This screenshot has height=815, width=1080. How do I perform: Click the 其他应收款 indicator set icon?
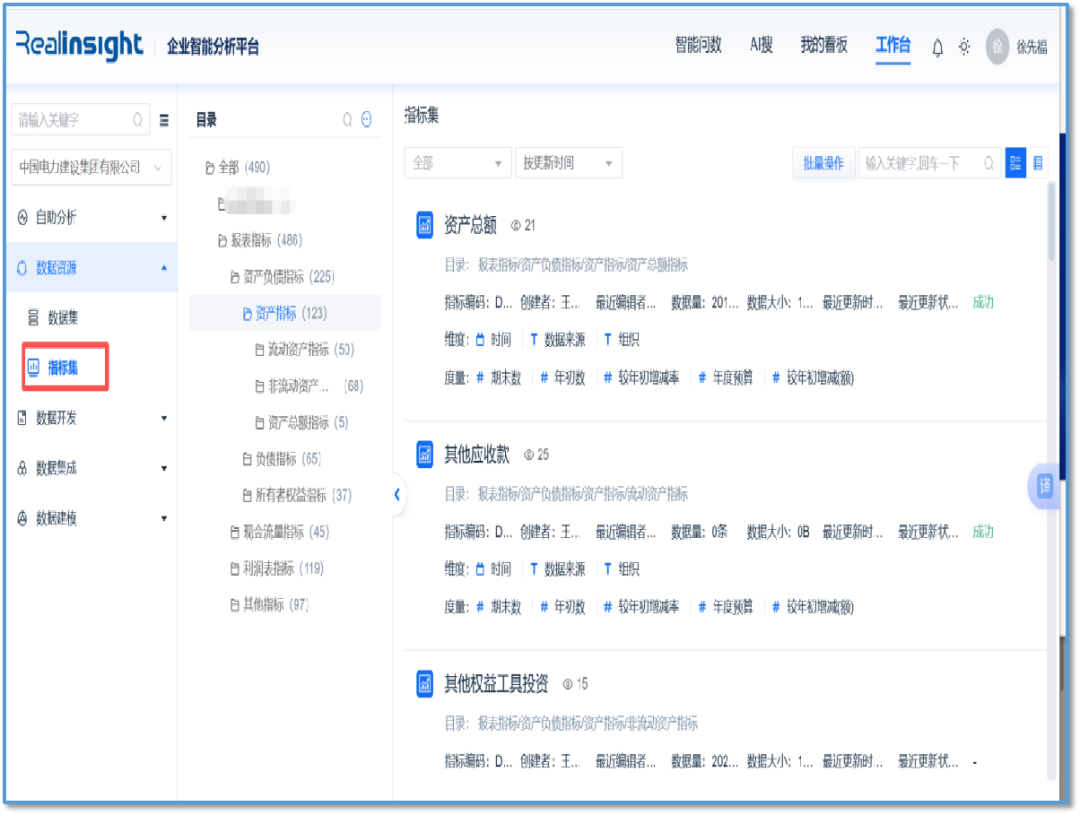[424, 455]
